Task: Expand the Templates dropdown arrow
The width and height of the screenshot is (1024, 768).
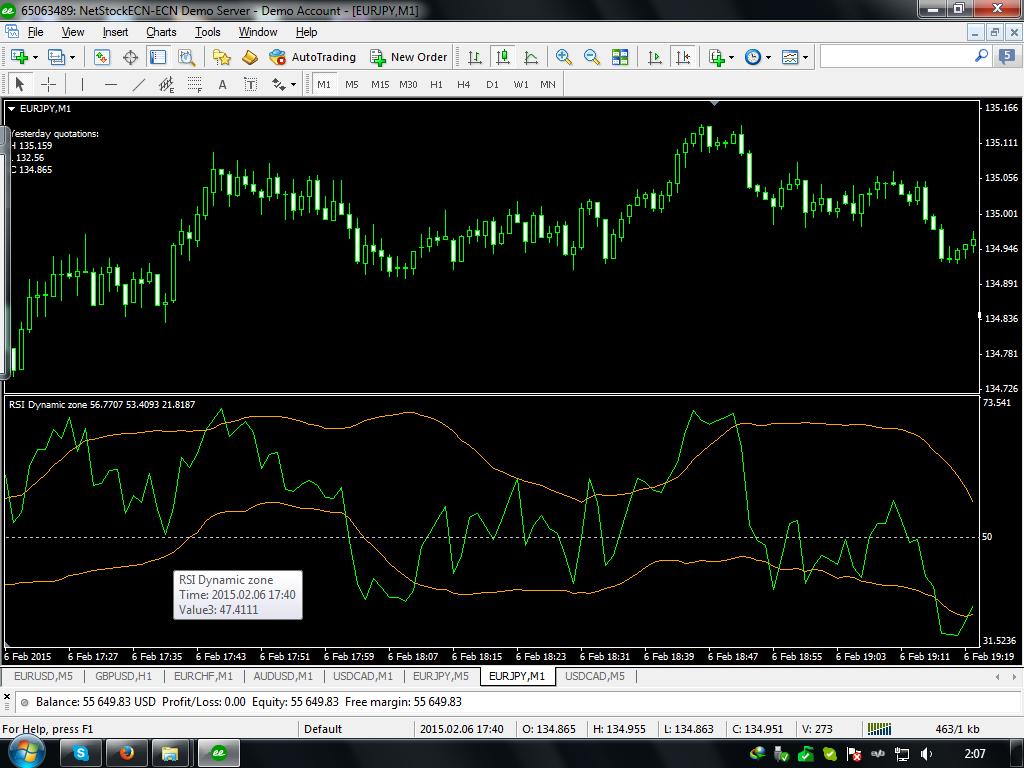Action: coord(805,57)
